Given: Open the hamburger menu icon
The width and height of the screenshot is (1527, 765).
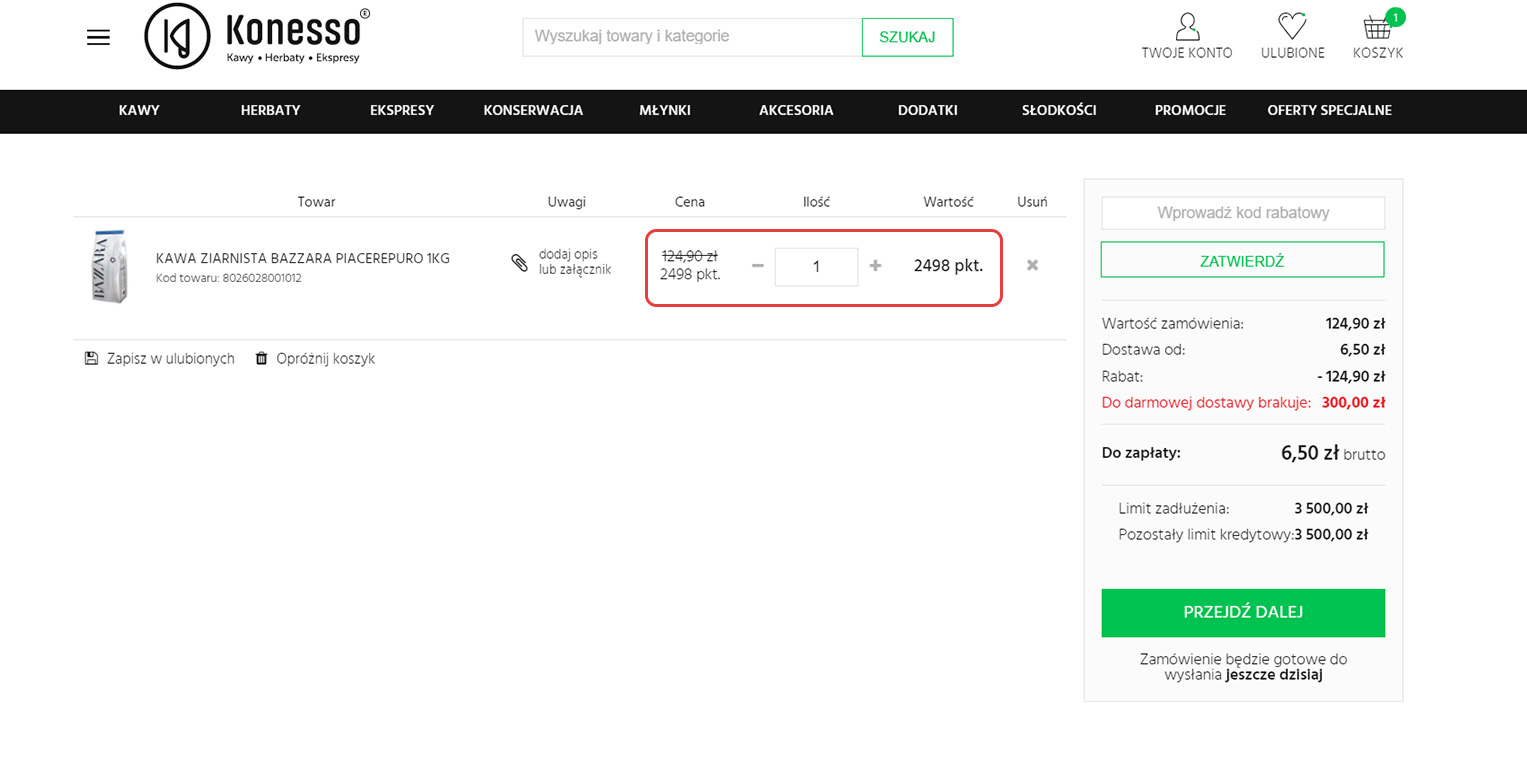Looking at the screenshot, I should tap(98, 38).
